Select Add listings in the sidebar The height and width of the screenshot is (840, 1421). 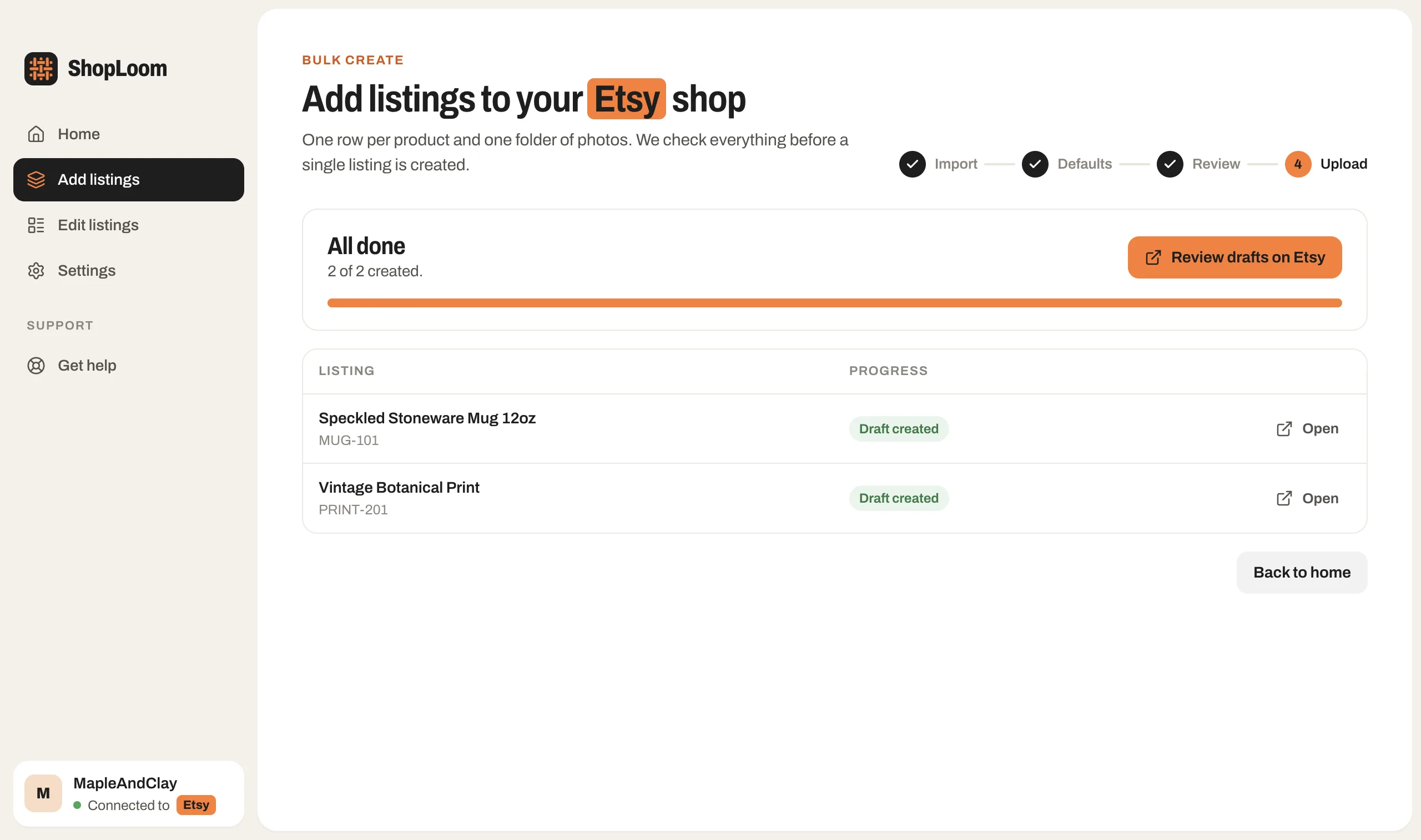(129, 179)
